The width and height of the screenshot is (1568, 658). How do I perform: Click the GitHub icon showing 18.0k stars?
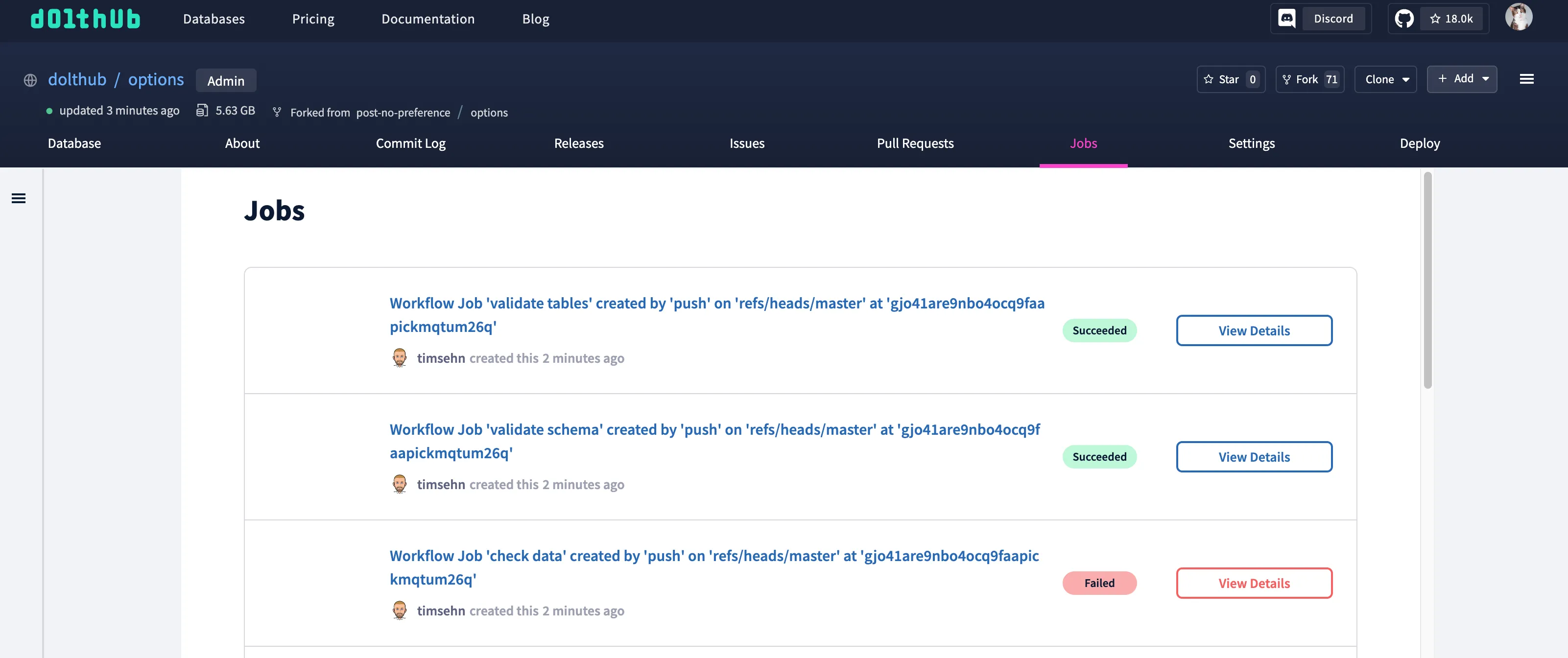(x=1404, y=18)
